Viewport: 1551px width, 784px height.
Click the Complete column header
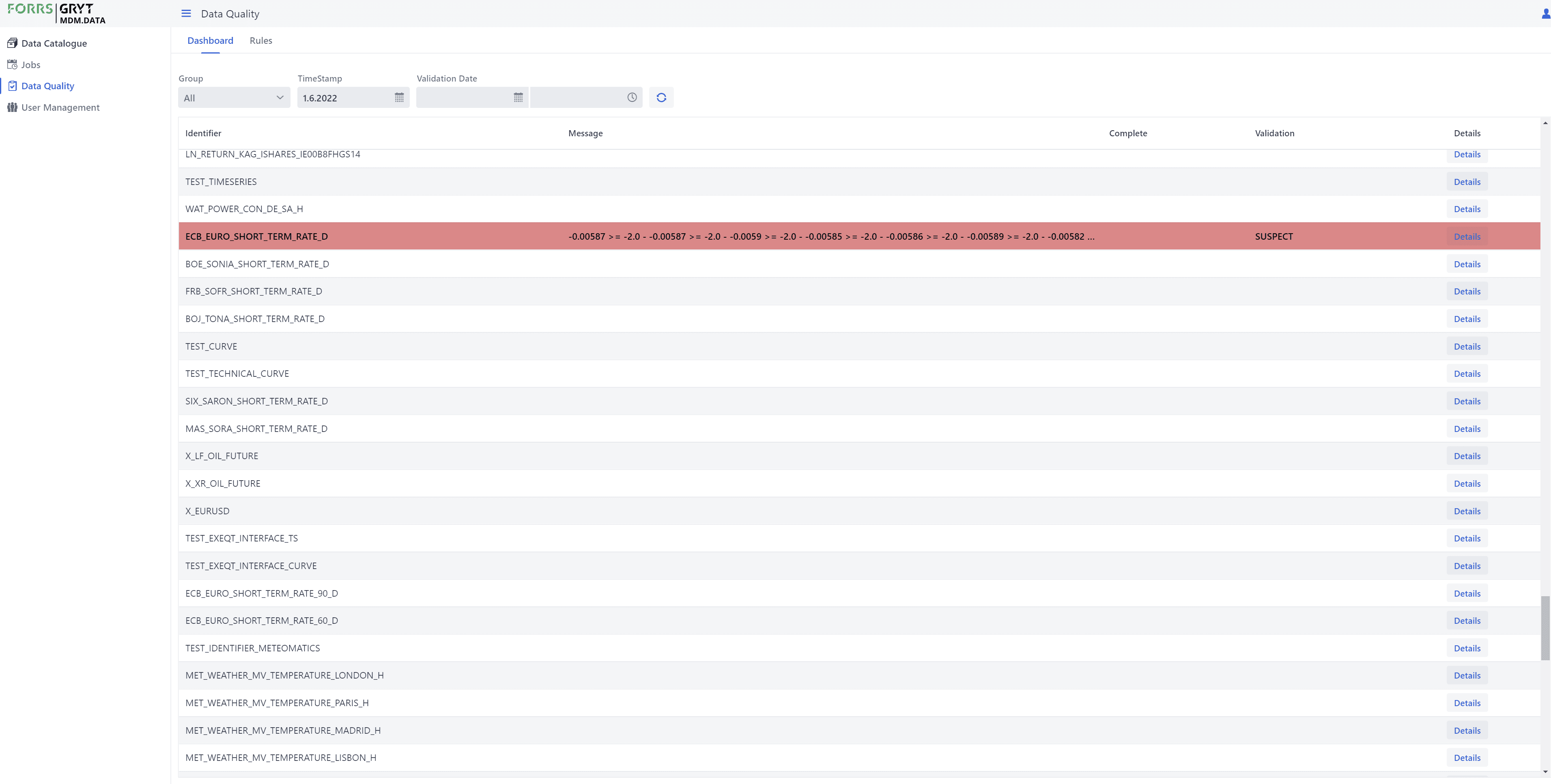(1128, 133)
